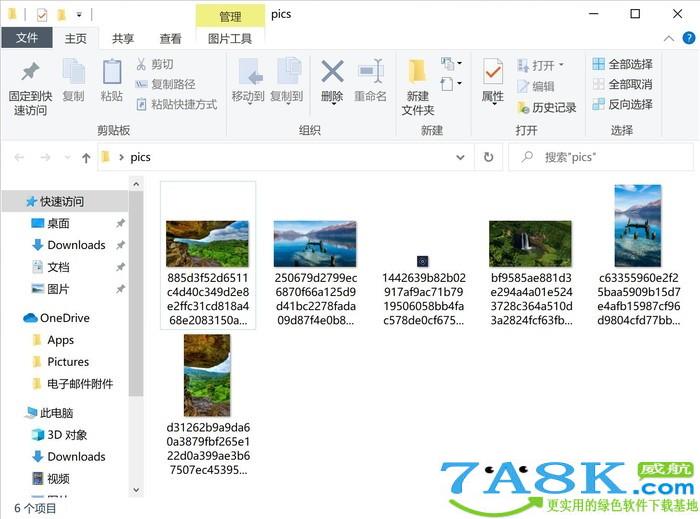Click in the Search pics input field

(601, 157)
